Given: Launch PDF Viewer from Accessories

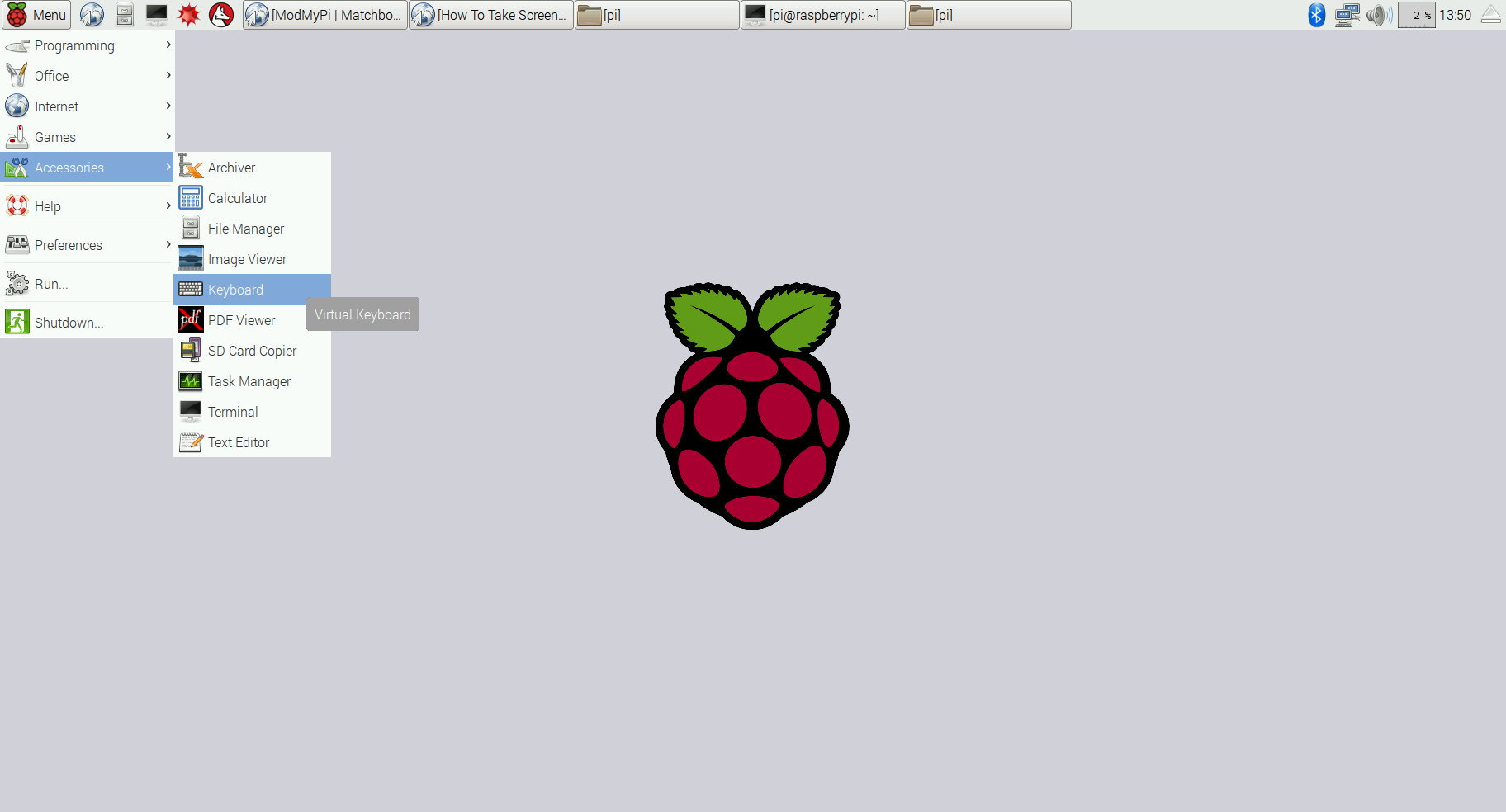Looking at the screenshot, I should tap(253, 320).
